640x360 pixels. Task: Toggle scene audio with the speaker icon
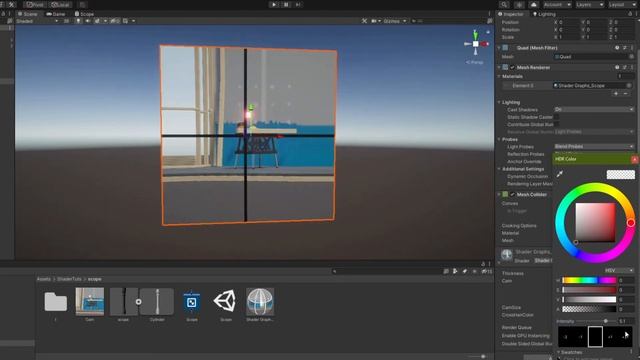click(x=88, y=21)
